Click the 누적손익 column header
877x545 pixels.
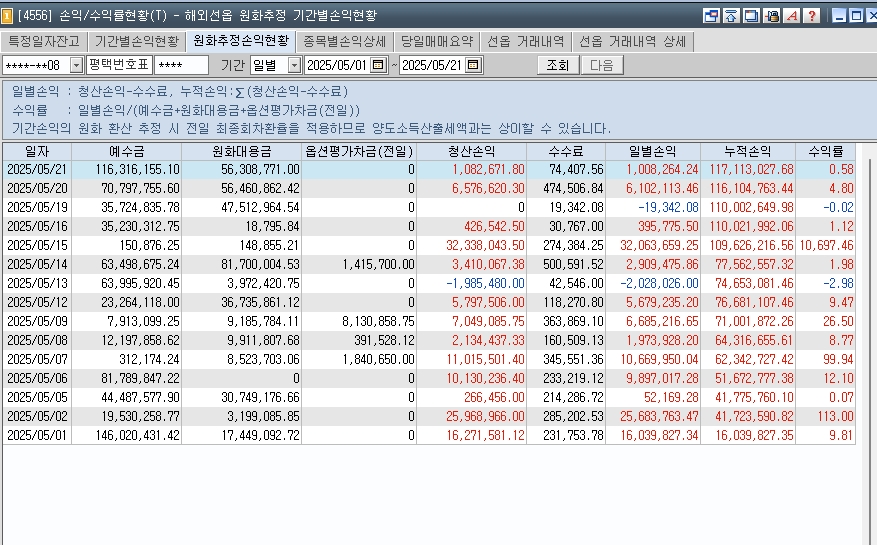click(x=748, y=152)
